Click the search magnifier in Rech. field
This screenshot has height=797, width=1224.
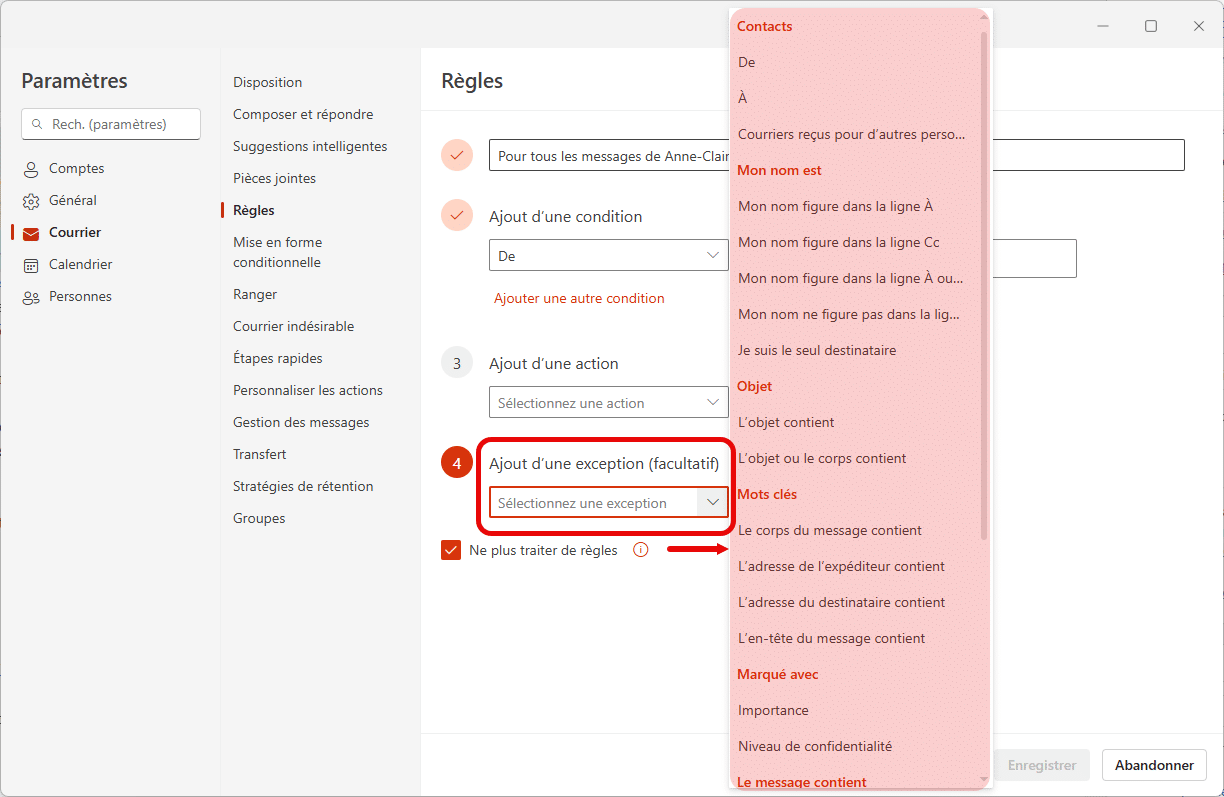[38, 124]
